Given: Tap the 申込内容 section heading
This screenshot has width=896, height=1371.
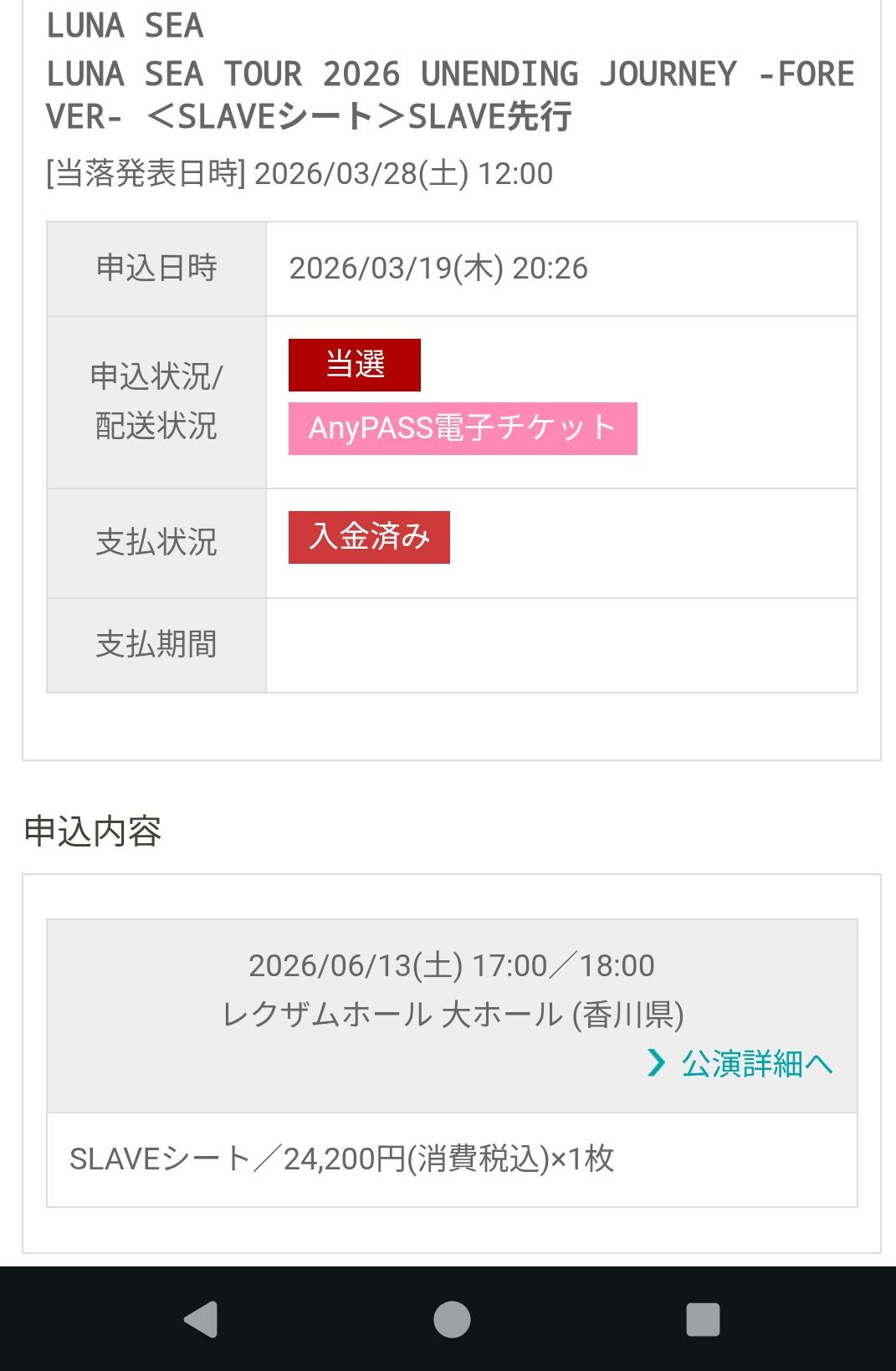Looking at the screenshot, I should pos(93,831).
